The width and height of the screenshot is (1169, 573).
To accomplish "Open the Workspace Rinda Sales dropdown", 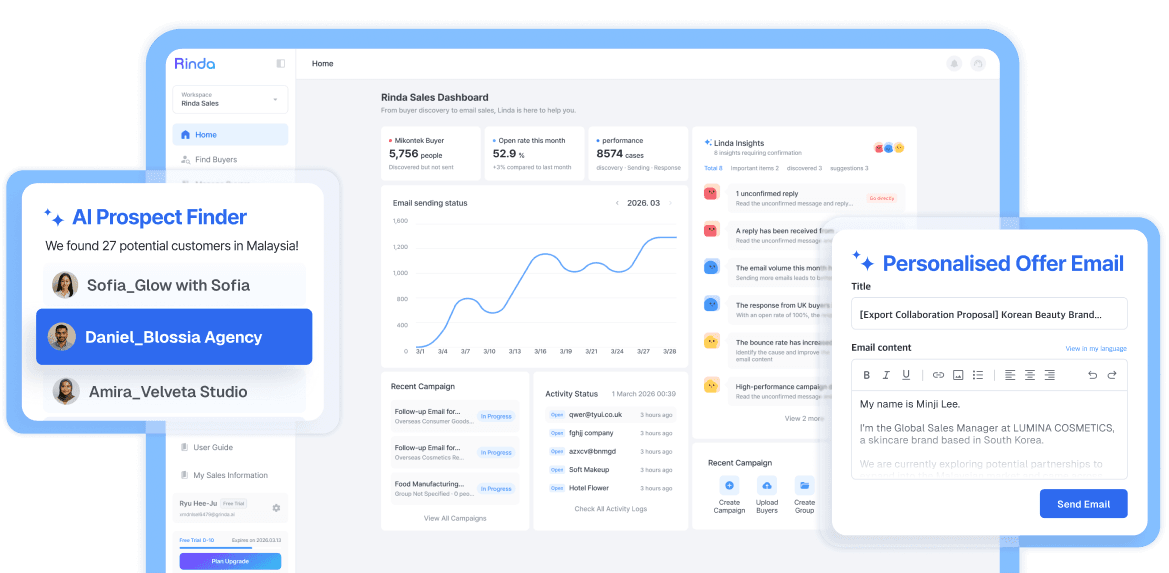I will pos(230,99).
